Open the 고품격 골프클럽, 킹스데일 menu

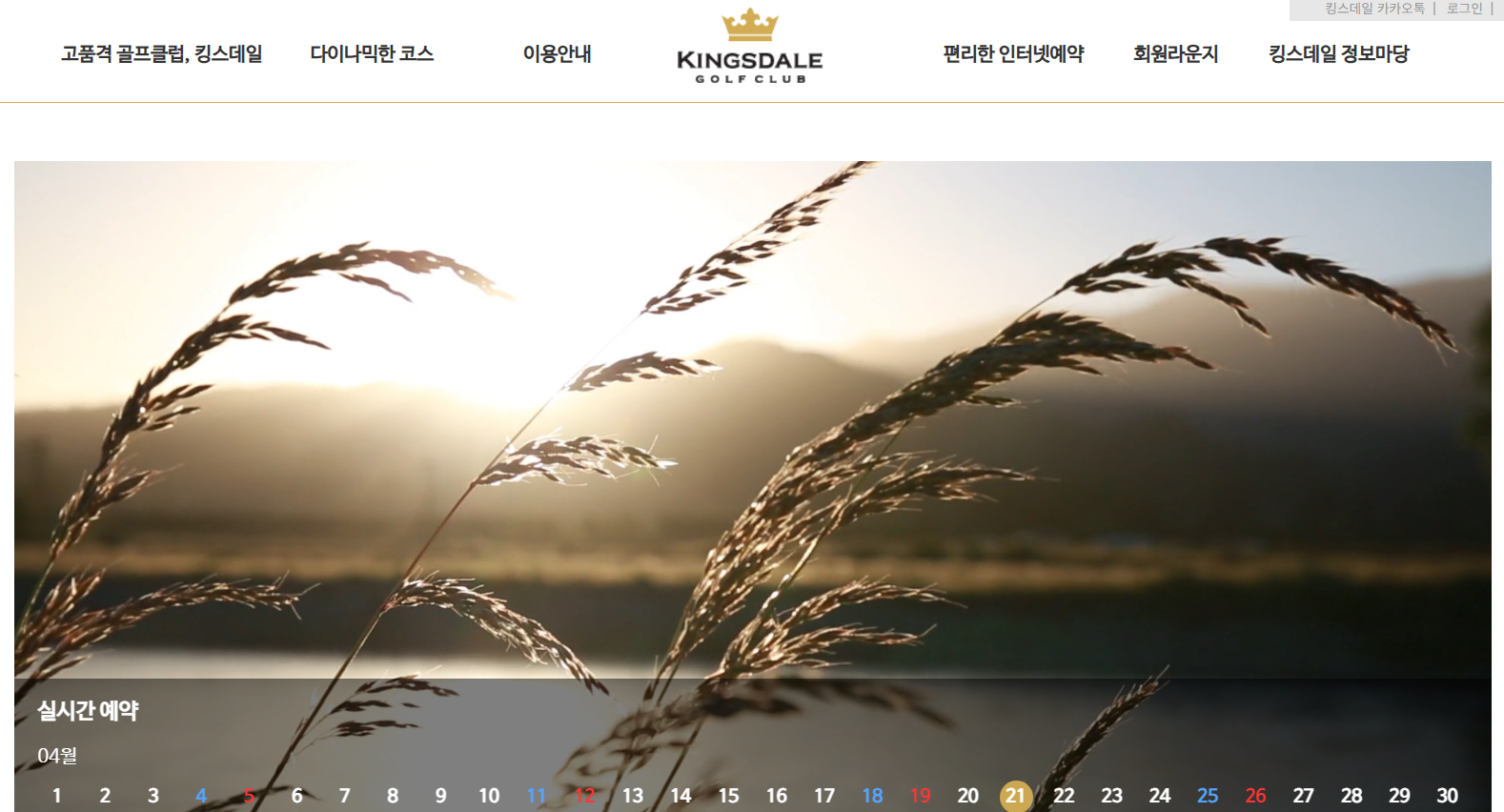point(162,54)
